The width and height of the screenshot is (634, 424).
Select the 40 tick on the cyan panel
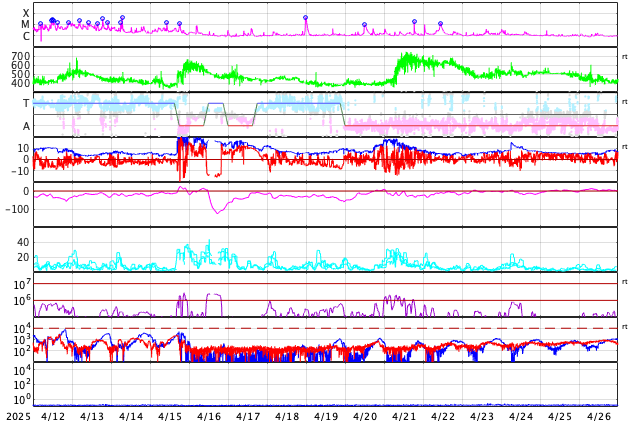pyautogui.click(x=24, y=243)
